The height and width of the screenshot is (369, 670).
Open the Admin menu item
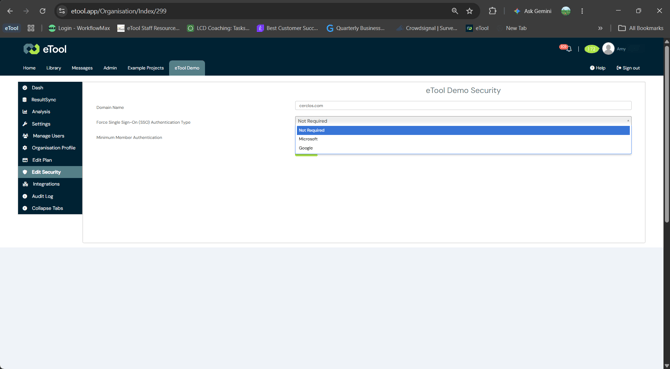pos(110,68)
